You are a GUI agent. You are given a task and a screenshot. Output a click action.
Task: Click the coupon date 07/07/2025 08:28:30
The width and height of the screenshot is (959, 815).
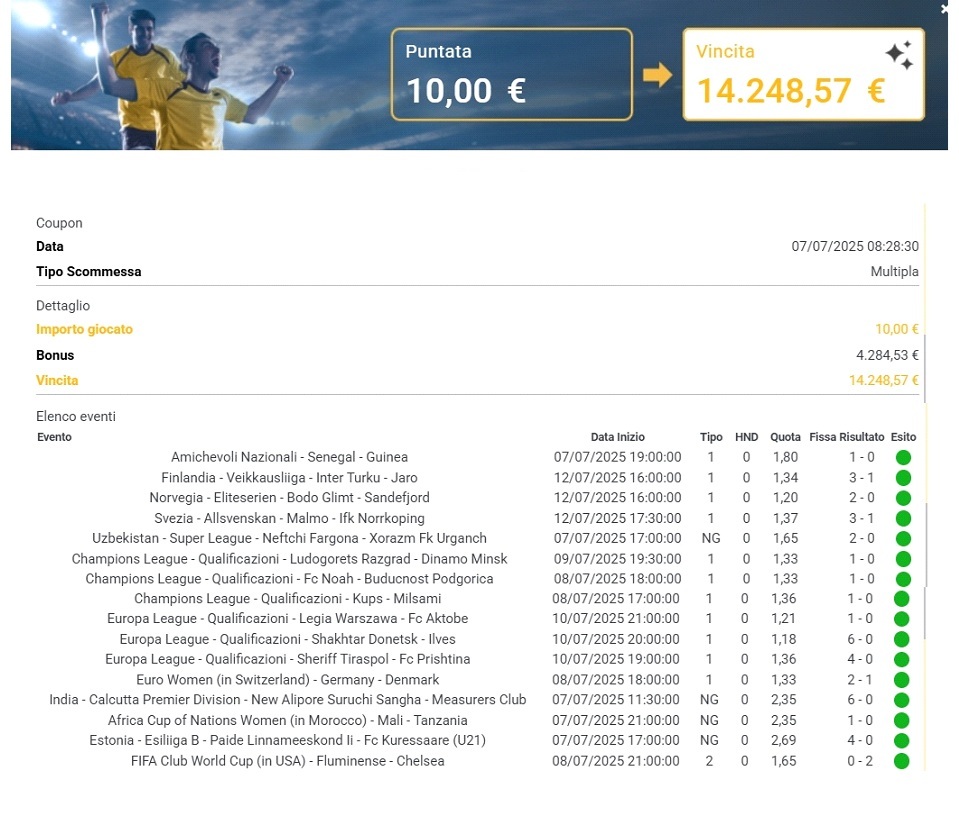click(854, 246)
